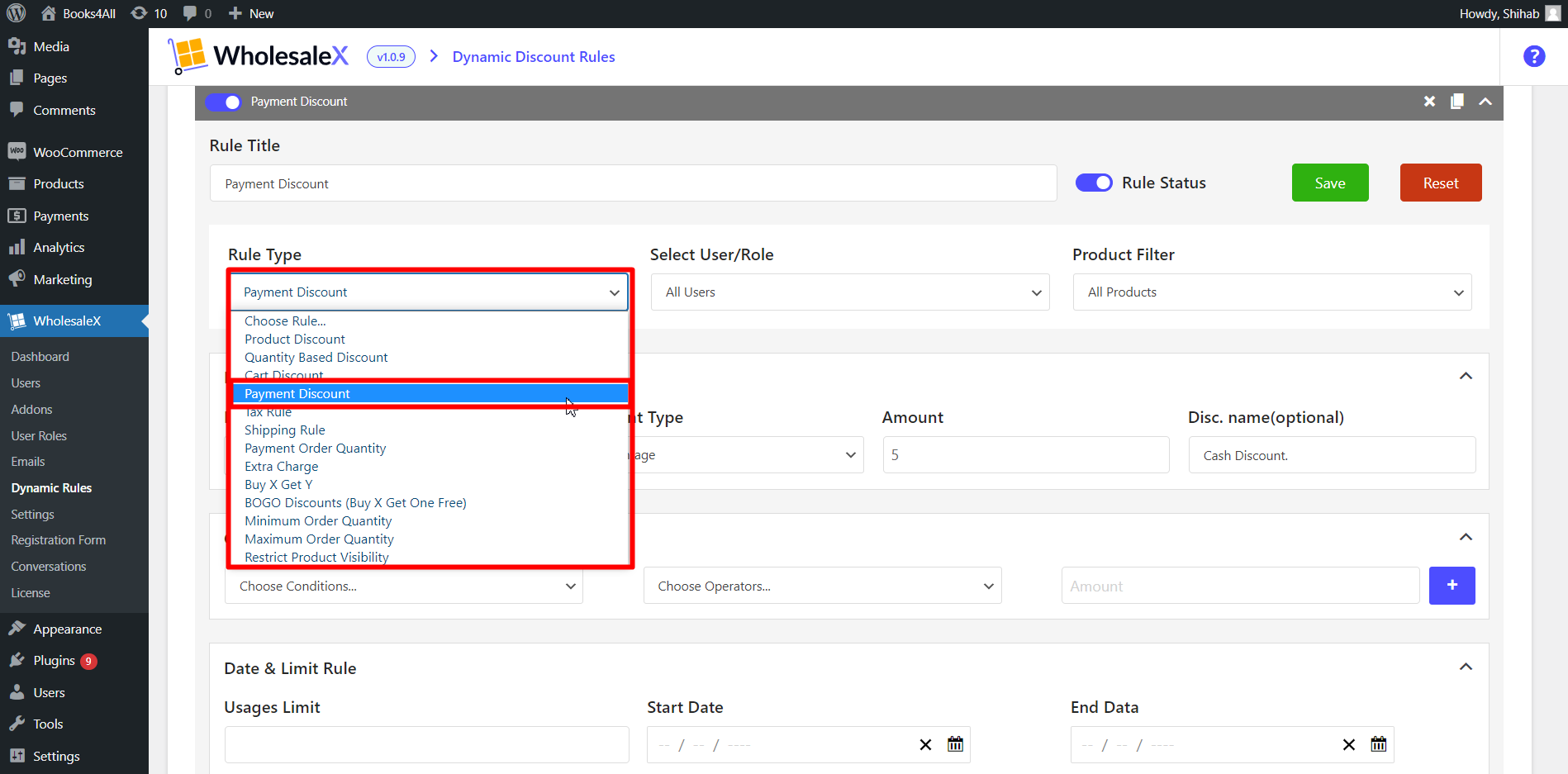The height and width of the screenshot is (774, 1568).
Task: Select Restrict Product Visibility option
Action: tap(429, 557)
